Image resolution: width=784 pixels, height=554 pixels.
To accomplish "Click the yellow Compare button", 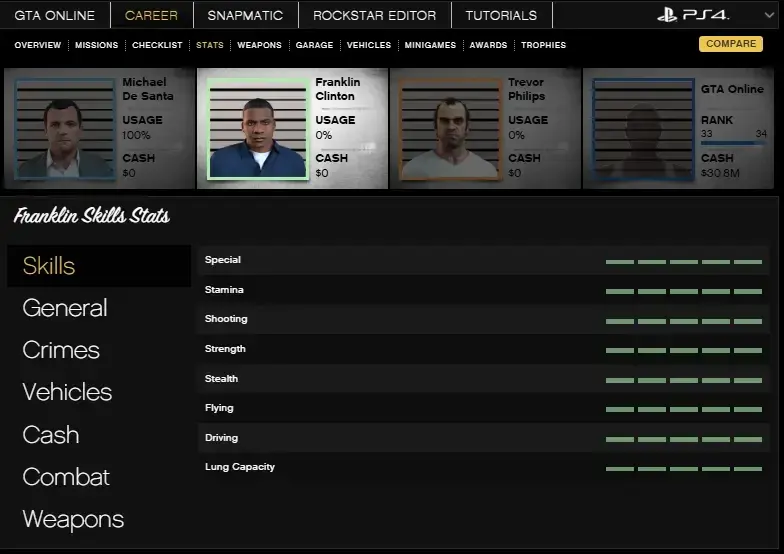I will (730, 44).
